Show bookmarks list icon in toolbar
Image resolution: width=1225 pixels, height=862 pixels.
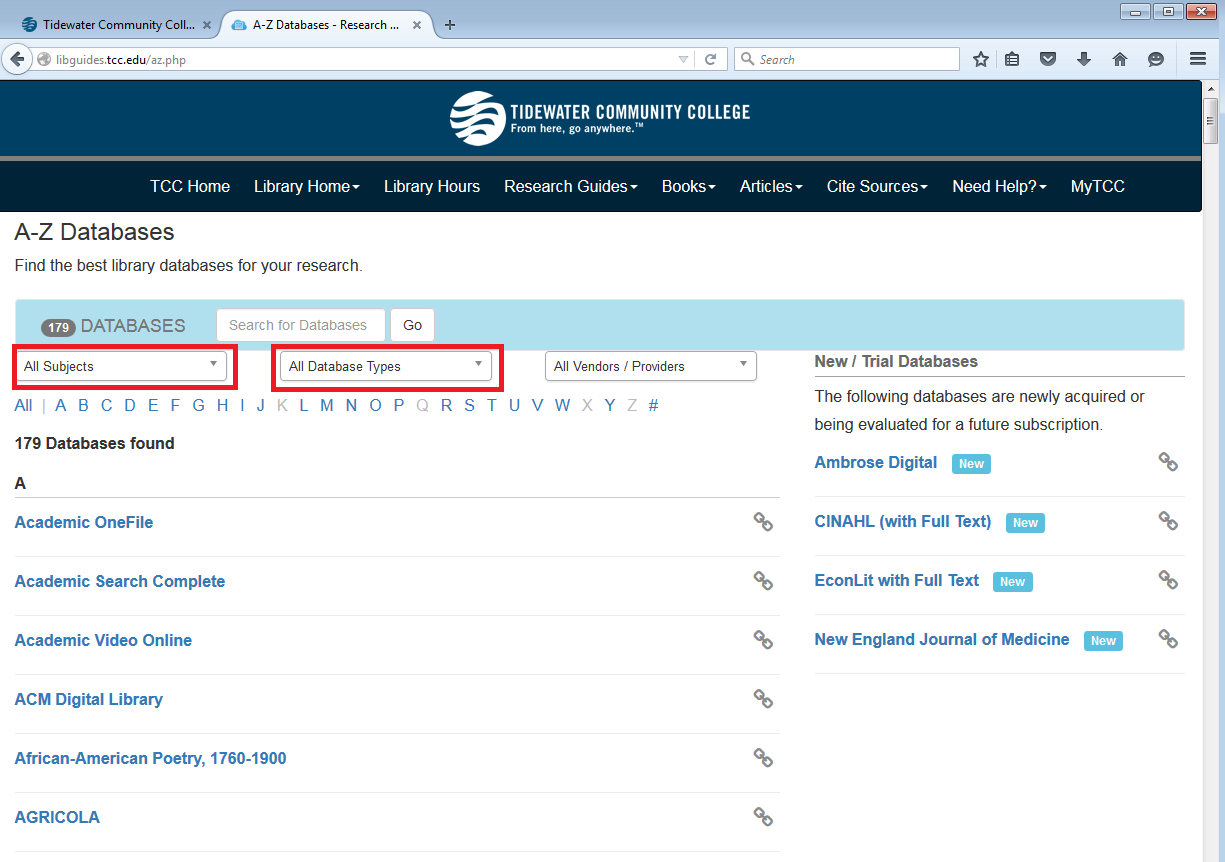coord(1012,59)
